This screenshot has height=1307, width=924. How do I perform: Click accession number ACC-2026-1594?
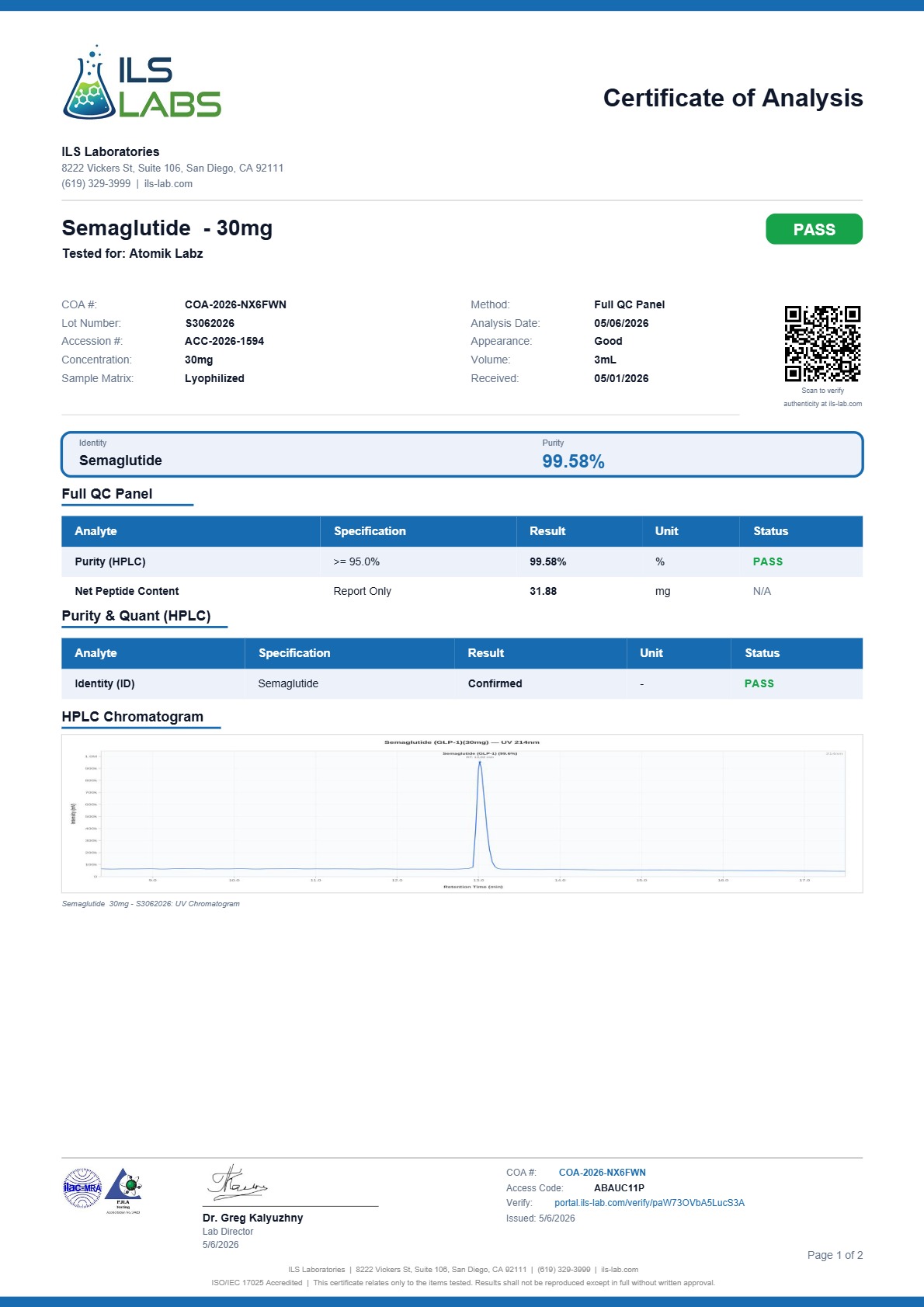pos(224,341)
